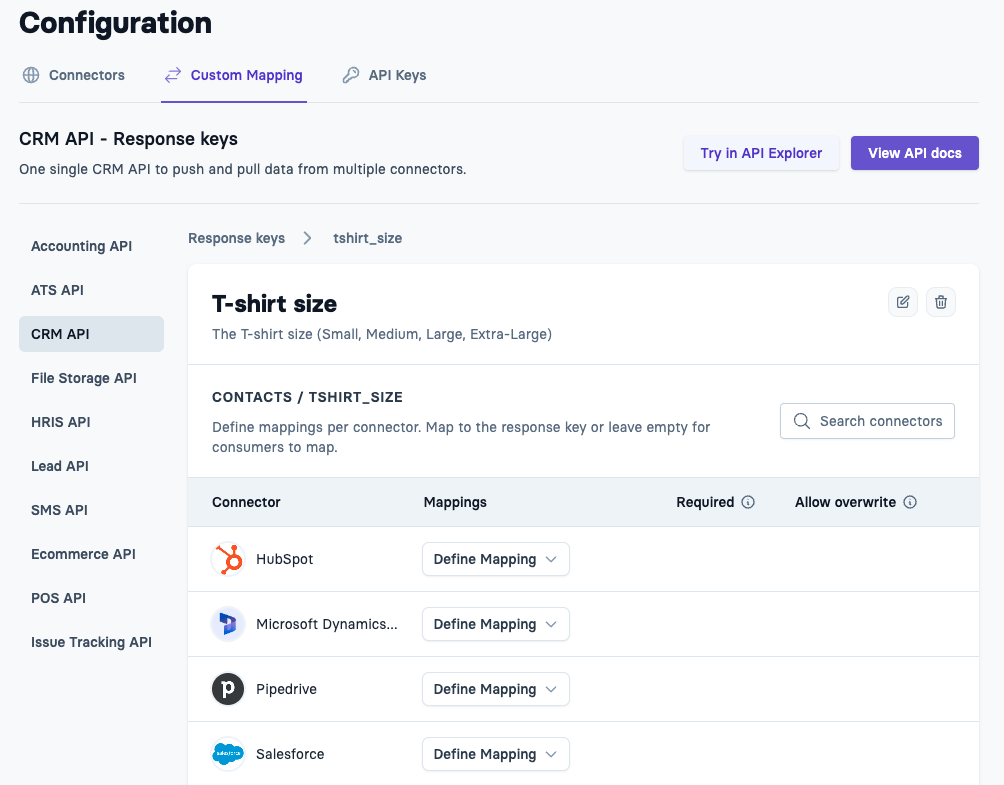Click the Salesforce connector name

point(290,754)
